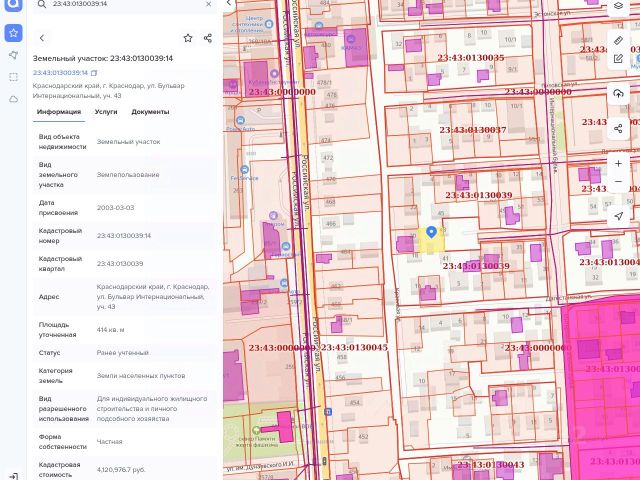Click the blue parcel location pin
Screen dimensions: 640x480
pyautogui.click(x=431, y=232)
